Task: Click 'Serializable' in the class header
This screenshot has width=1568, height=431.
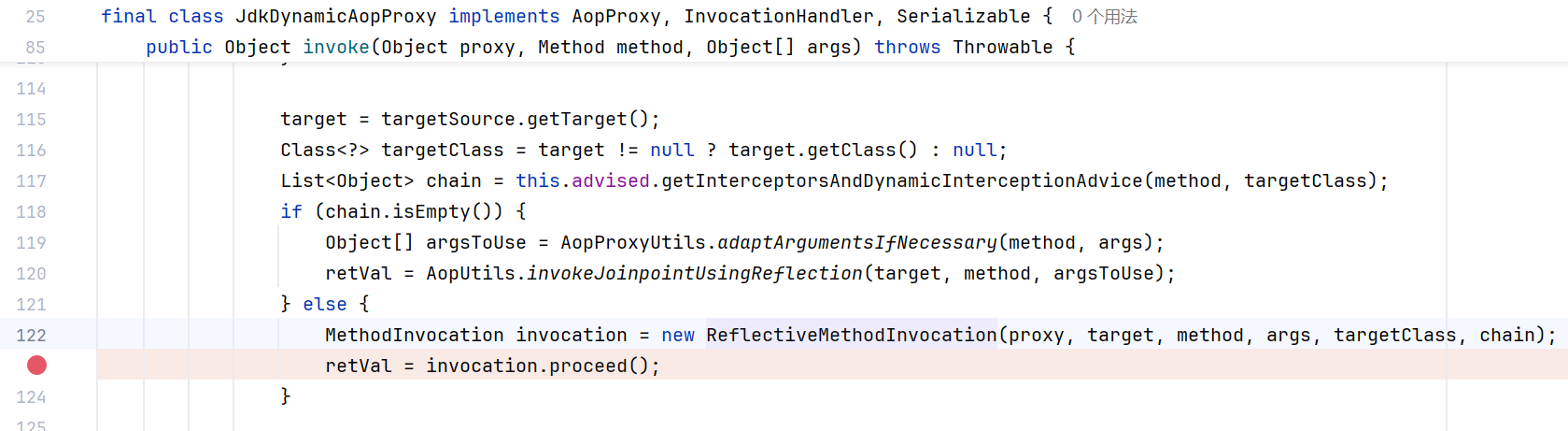Action: tap(964, 16)
